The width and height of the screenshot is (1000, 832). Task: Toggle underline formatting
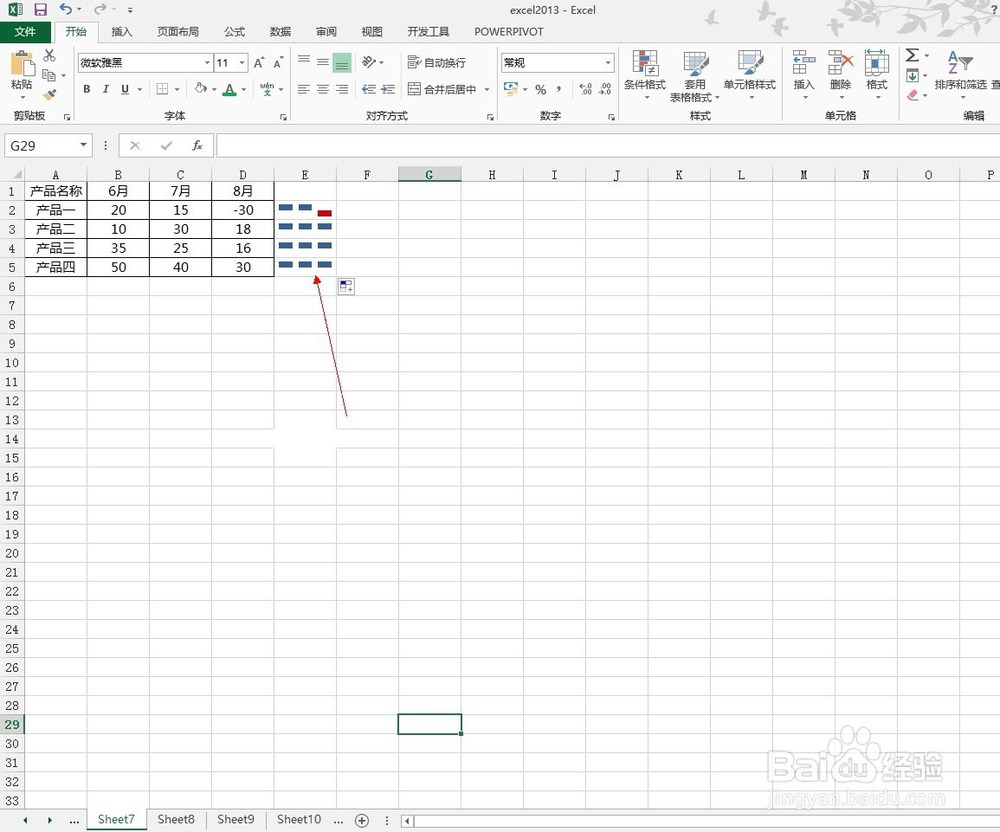coord(124,89)
